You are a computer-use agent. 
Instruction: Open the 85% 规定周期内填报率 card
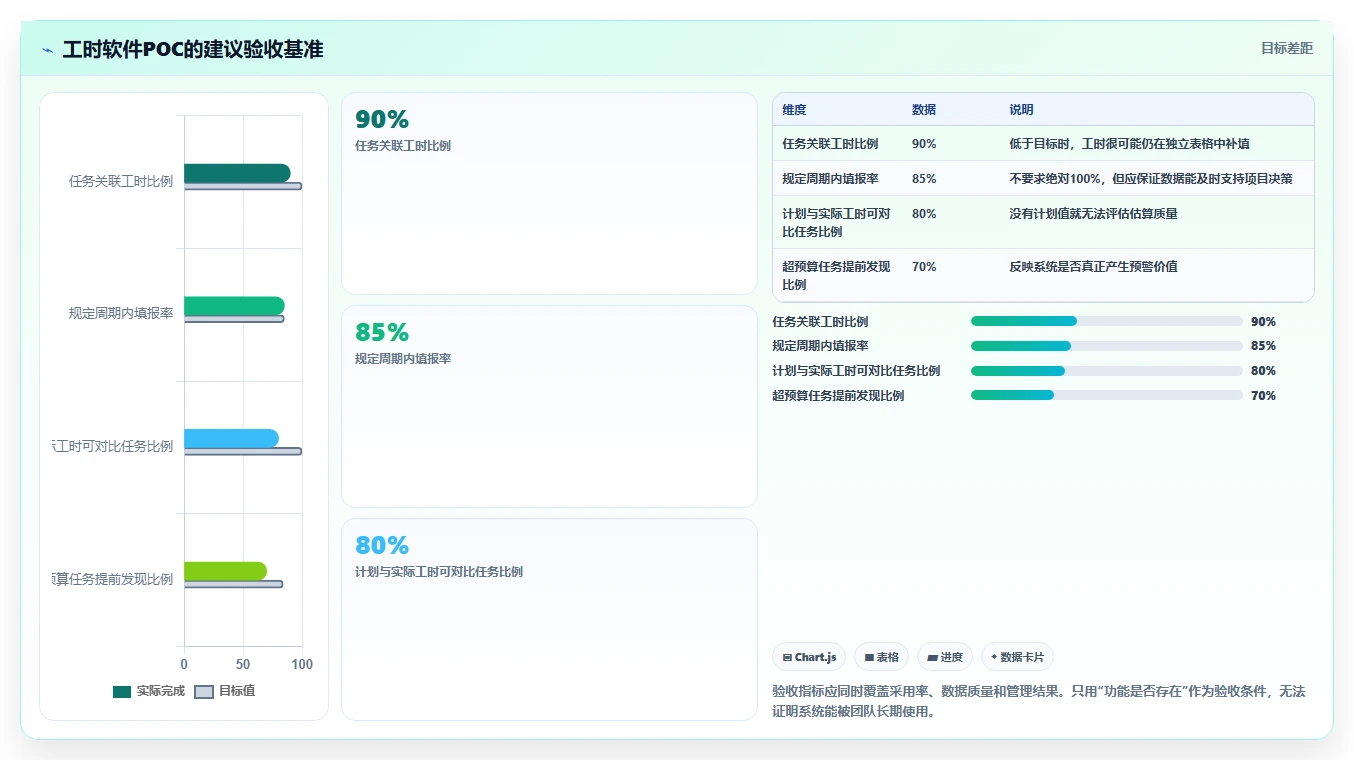pyautogui.click(x=549, y=407)
